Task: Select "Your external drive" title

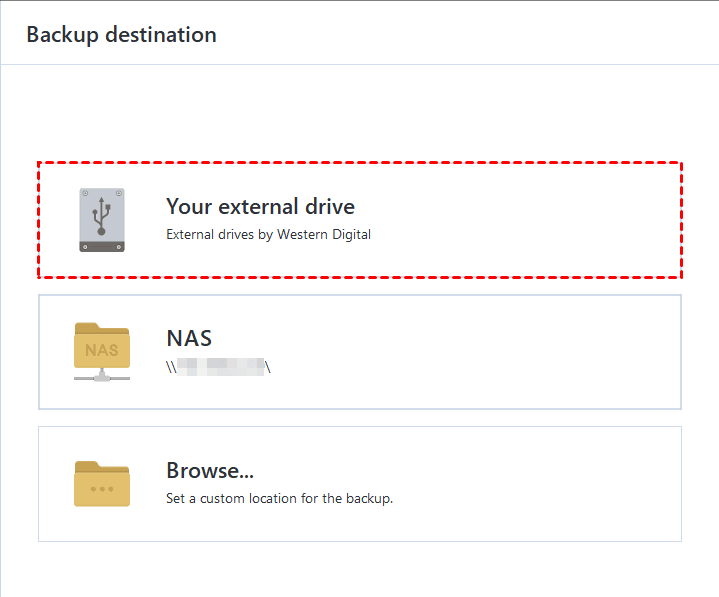Action: (260, 207)
